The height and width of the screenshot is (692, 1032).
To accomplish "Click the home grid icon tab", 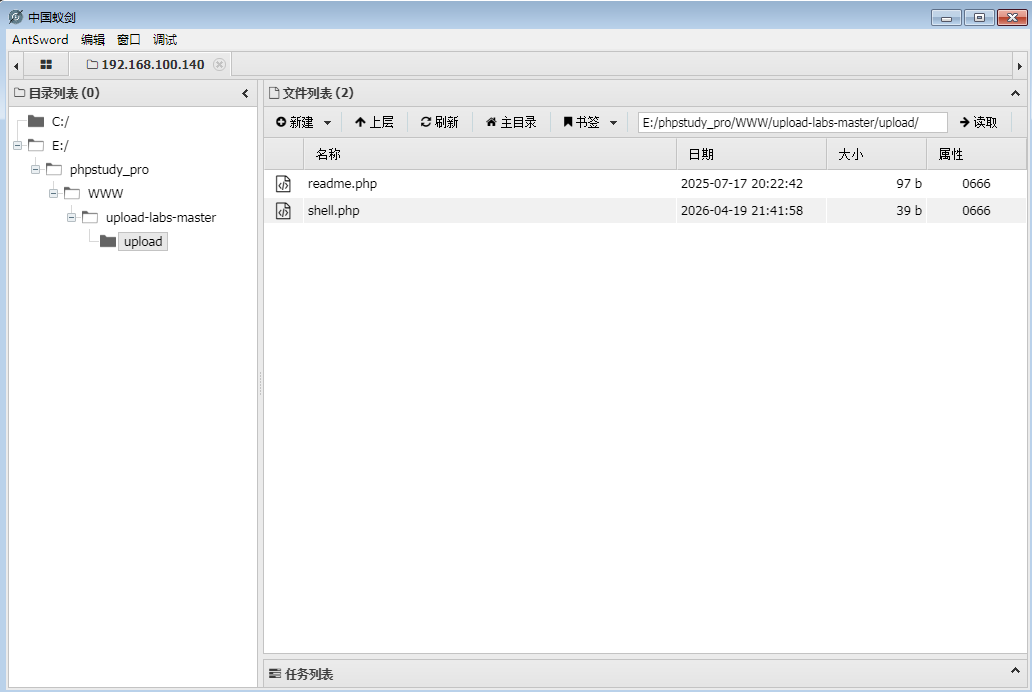I will pos(46,65).
